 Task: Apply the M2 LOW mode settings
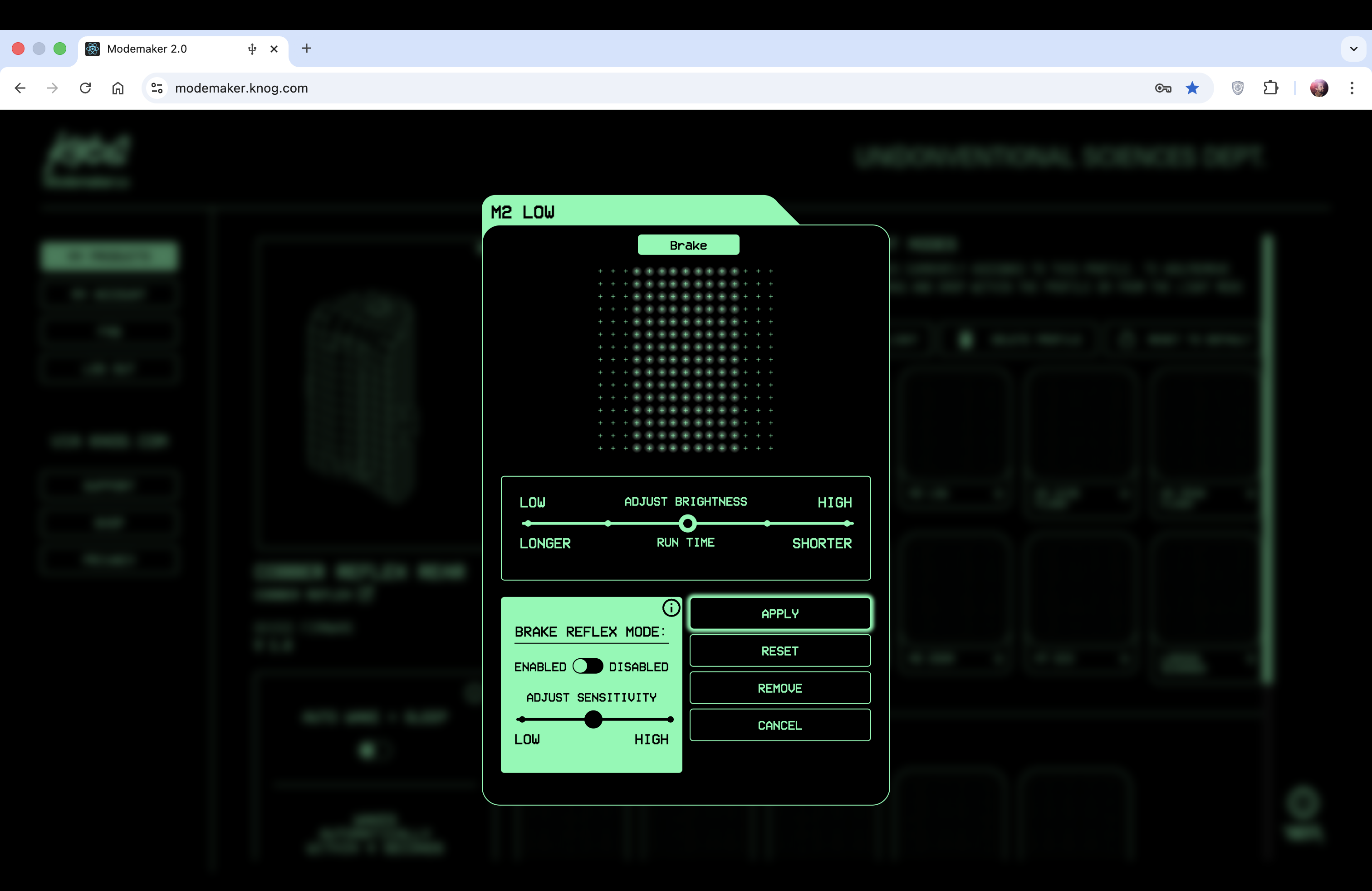779,613
